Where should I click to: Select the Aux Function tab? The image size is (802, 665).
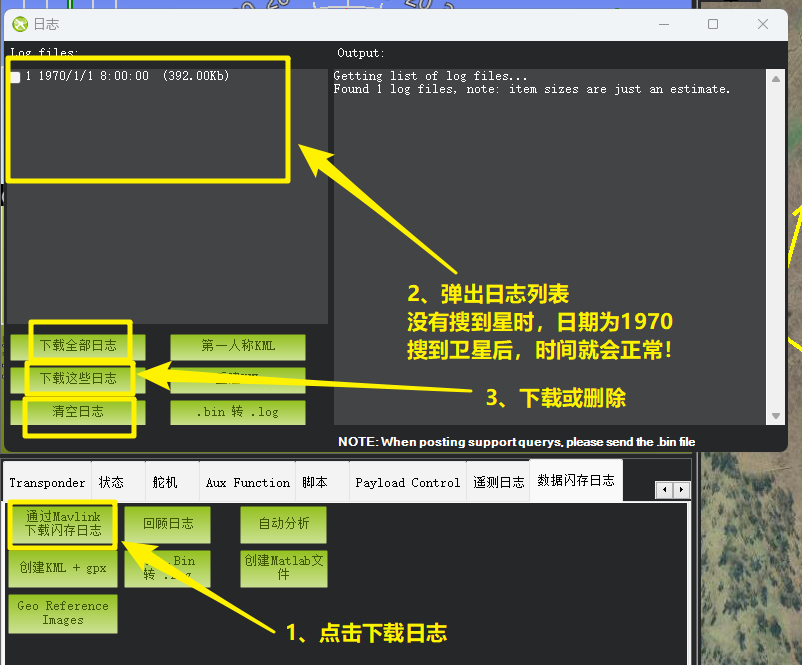point(248,482)
